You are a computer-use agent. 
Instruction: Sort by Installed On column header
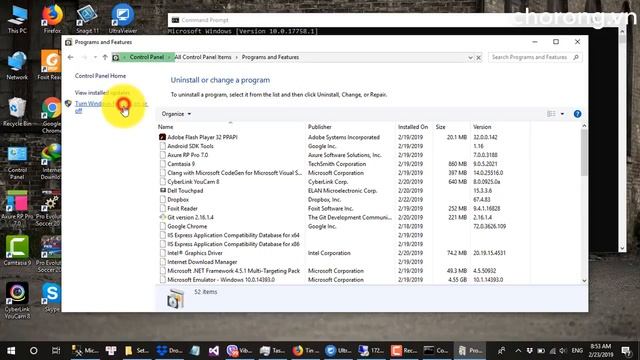click(414, 127)
